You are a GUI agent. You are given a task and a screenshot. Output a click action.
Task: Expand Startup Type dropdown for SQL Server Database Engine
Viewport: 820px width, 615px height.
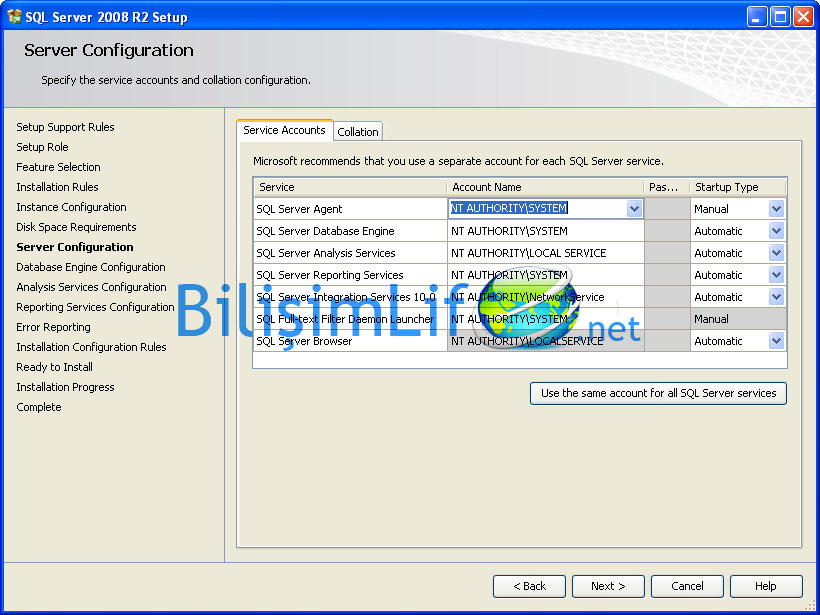tap(776, 231)
